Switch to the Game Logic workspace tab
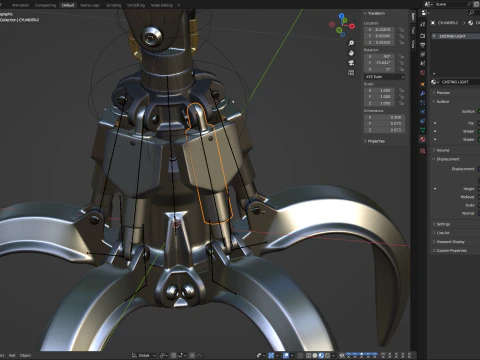 tap(90, 5)
